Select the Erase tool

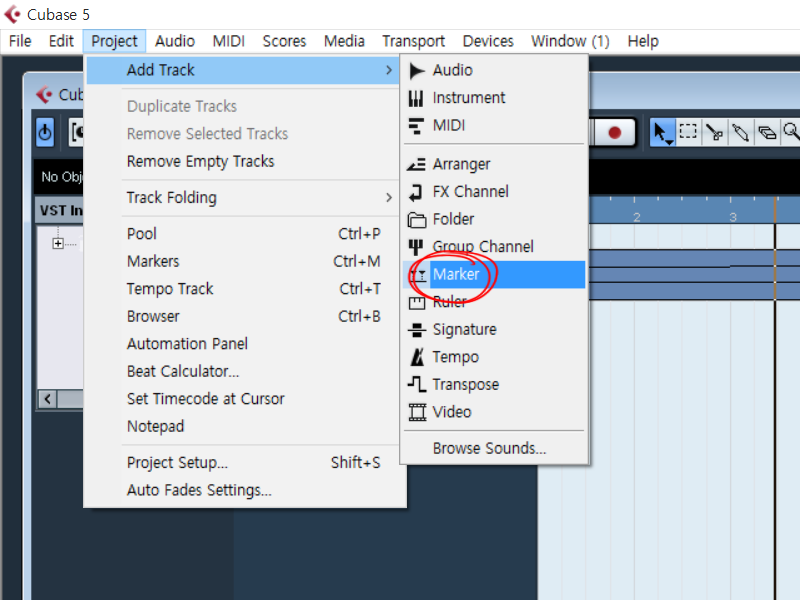(766, 133)
